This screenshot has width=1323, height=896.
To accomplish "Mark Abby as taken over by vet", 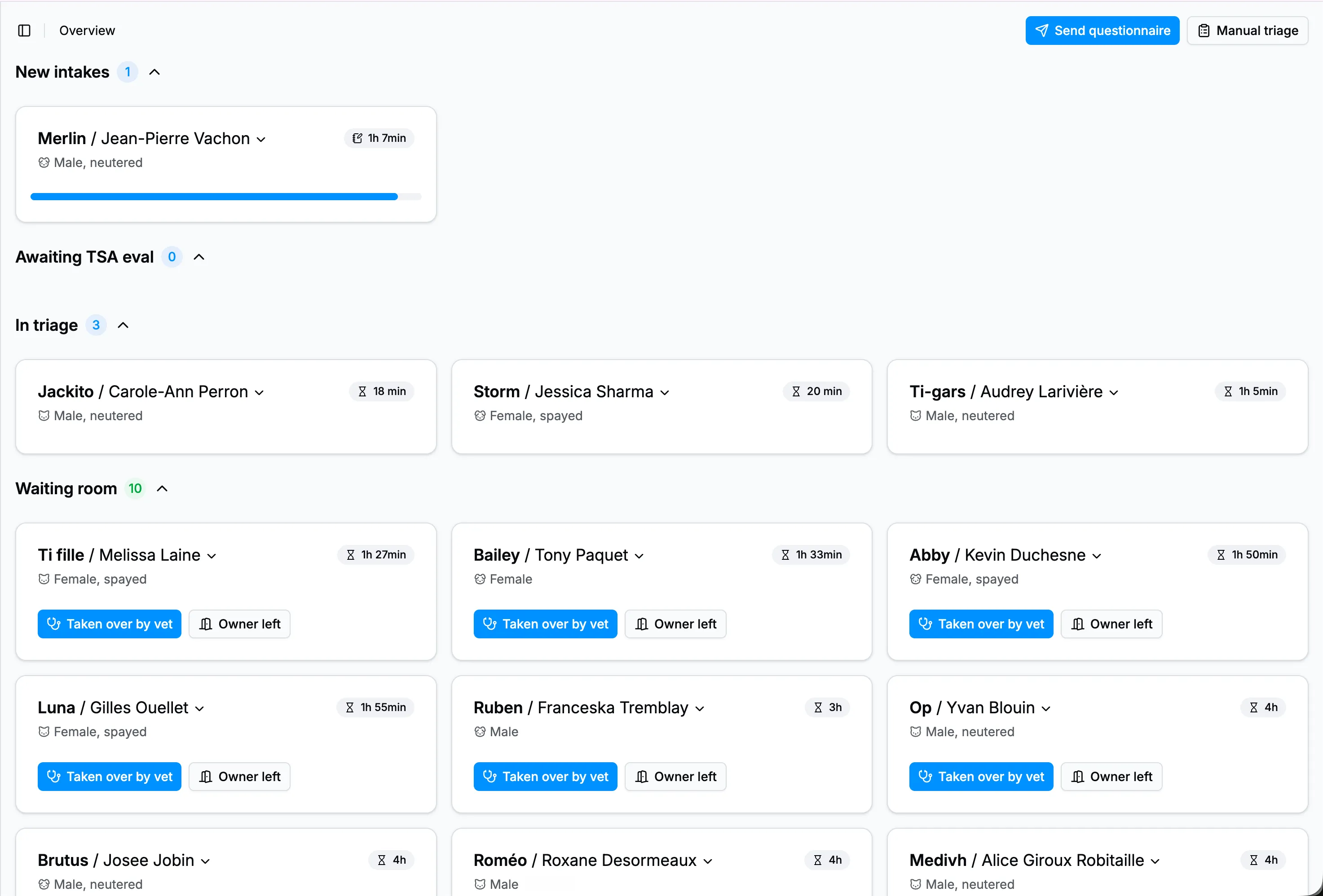I will pyautogui.click(x=981, y=624).
